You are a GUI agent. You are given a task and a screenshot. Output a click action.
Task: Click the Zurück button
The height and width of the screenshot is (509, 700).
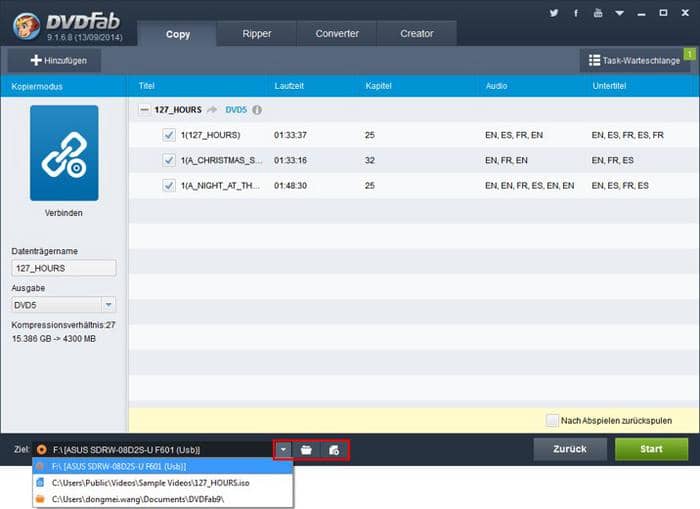570,449
